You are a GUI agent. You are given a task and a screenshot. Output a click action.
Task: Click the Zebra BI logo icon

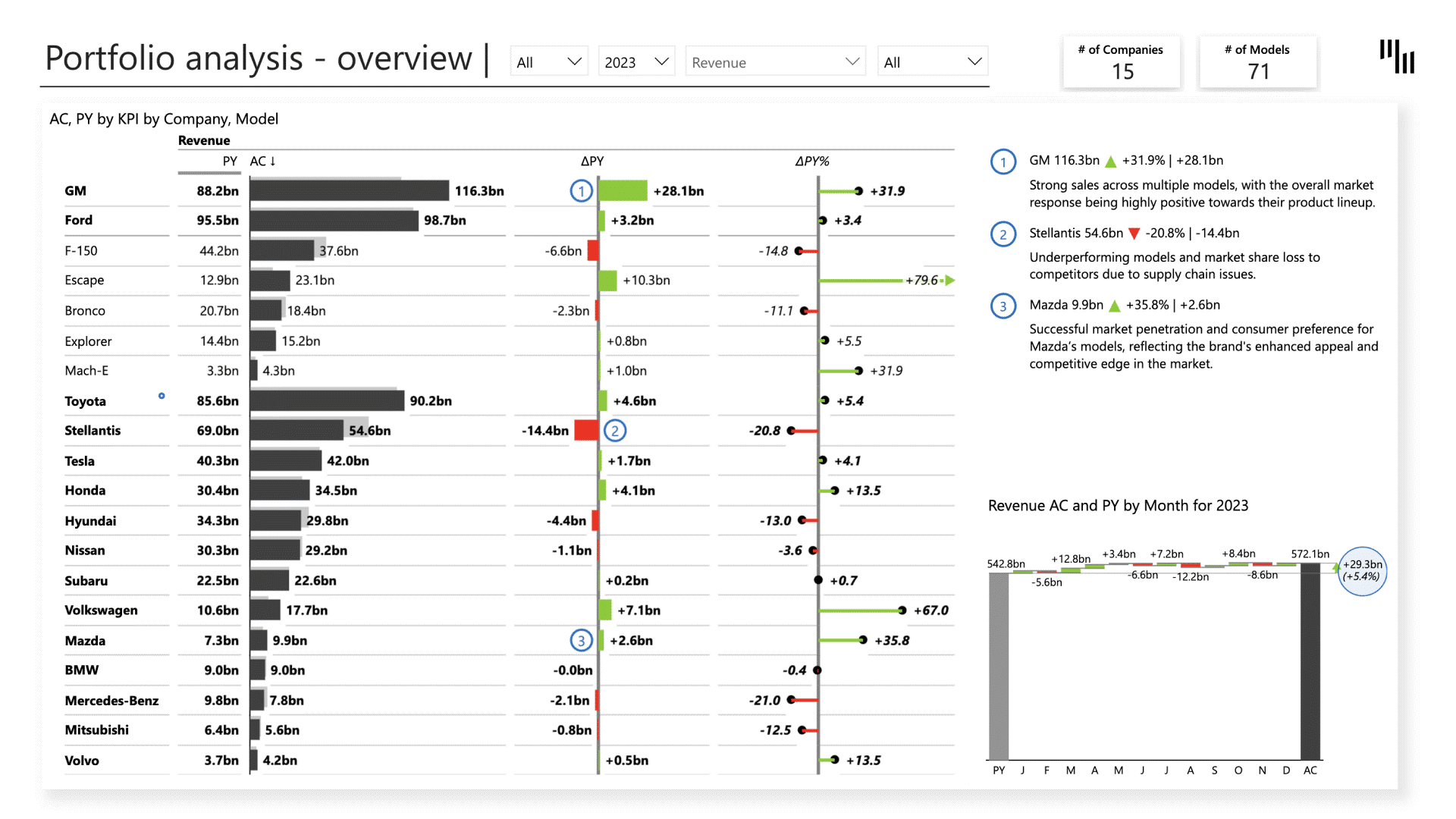(1397, 57)
